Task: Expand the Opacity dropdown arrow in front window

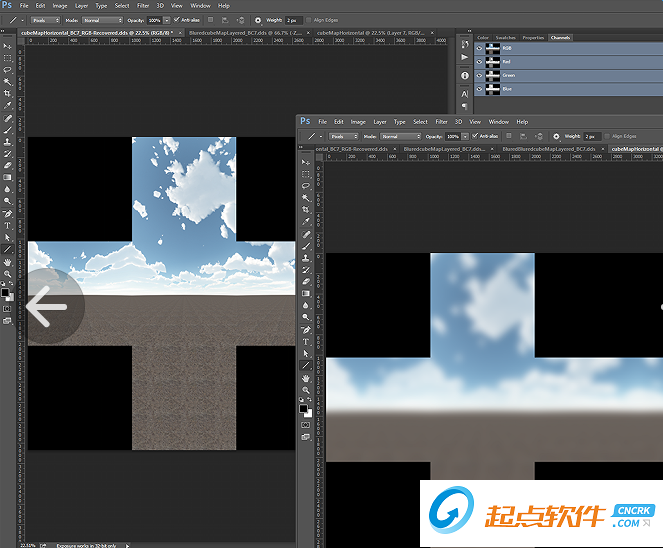Action: pyautogui.click(x=466, y=136)
